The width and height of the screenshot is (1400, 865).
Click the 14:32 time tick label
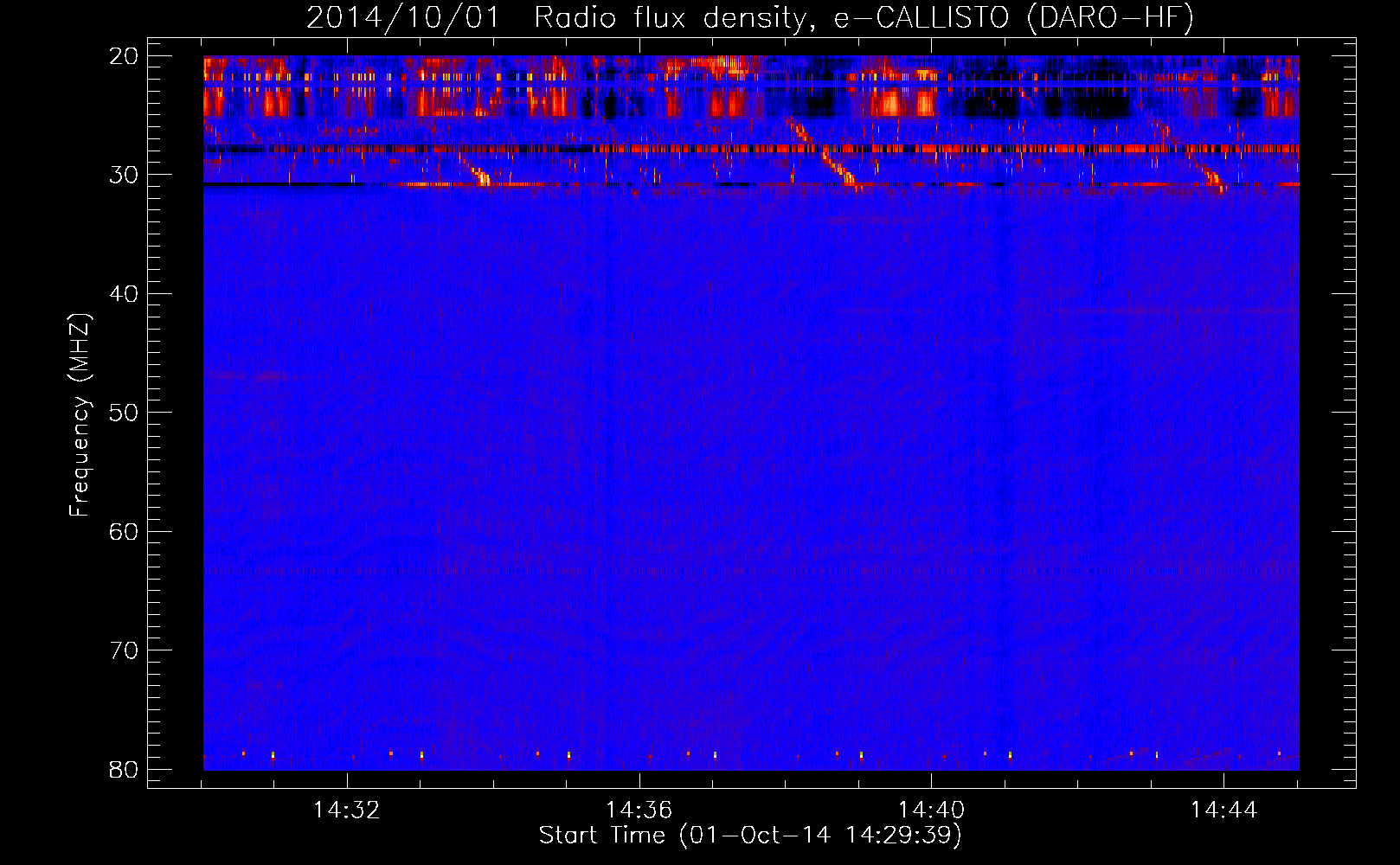(x=347, y=811)
